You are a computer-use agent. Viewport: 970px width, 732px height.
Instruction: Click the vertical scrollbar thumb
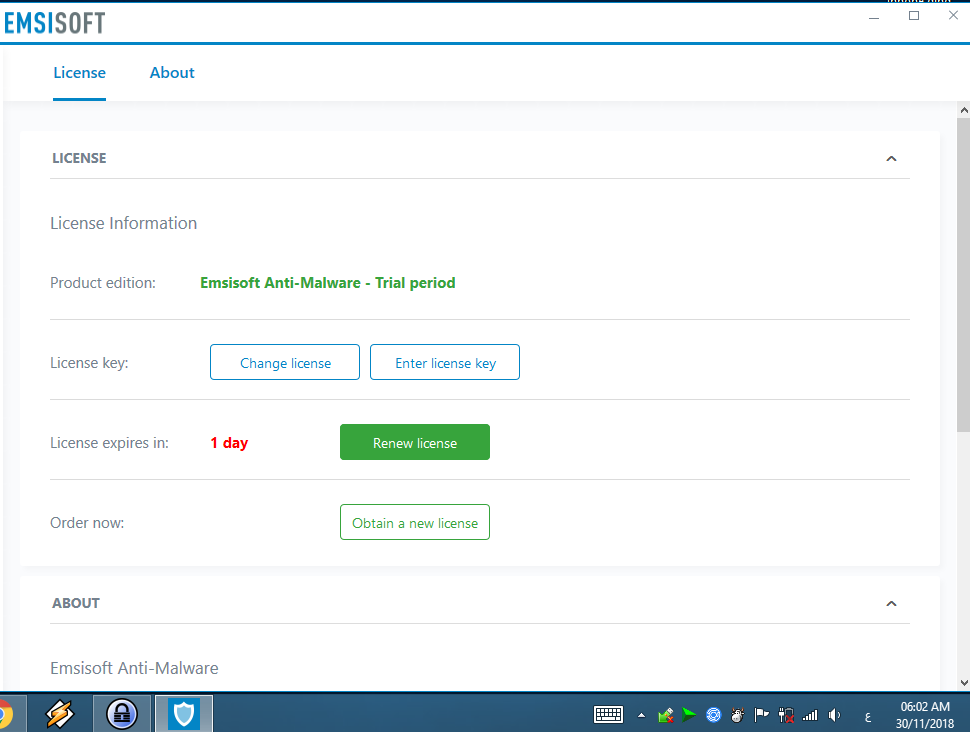pyautogui.click(x=964, y=275)
